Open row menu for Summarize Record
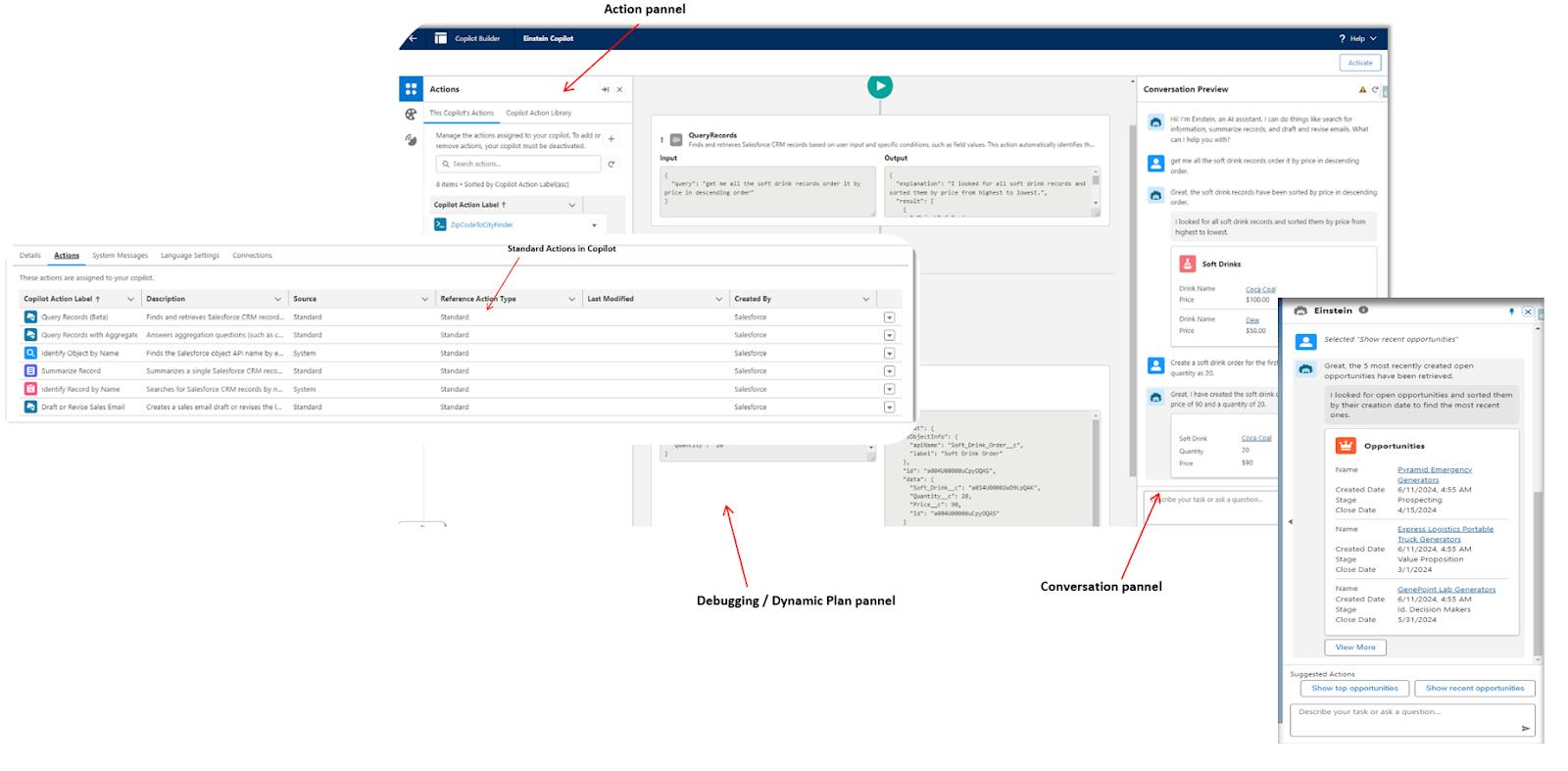 click(889, 371)
